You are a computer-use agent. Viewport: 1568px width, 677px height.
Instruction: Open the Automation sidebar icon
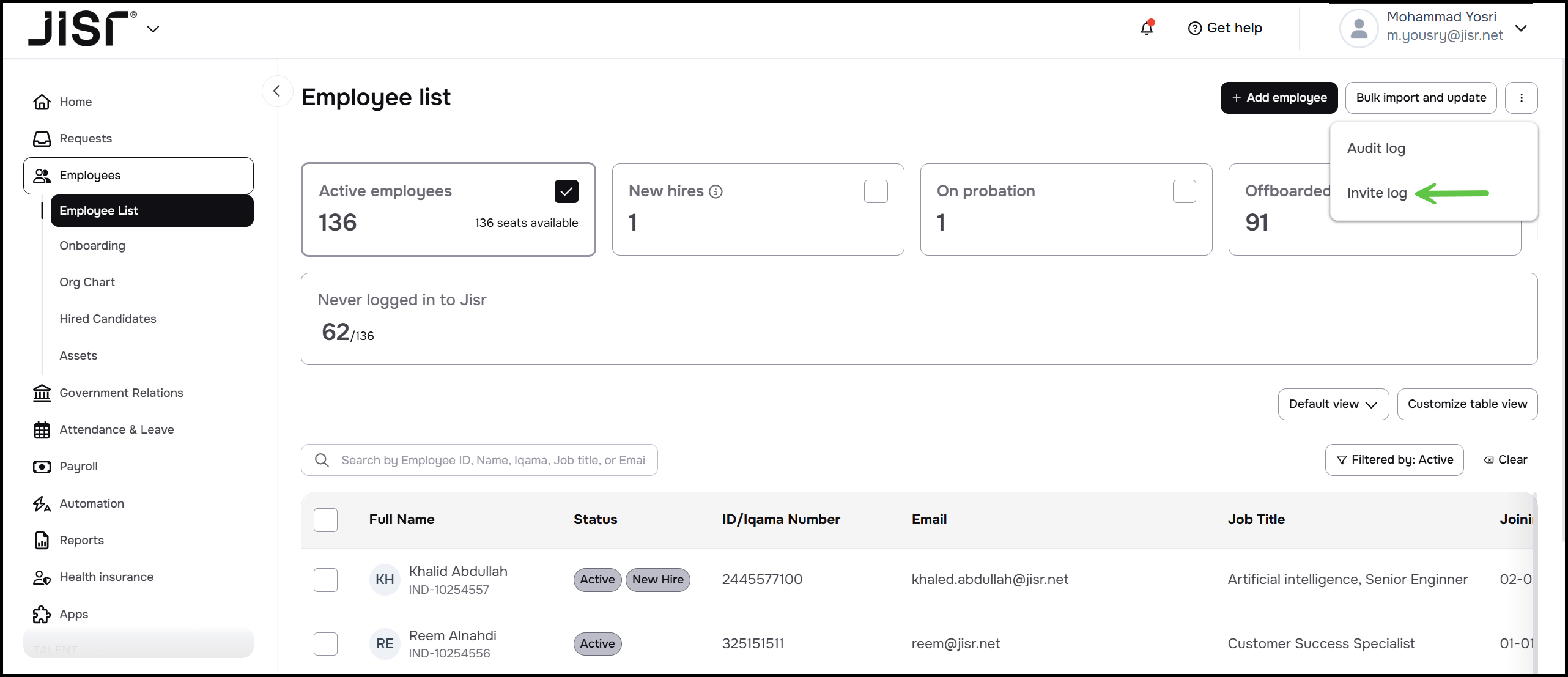point(42,504)
